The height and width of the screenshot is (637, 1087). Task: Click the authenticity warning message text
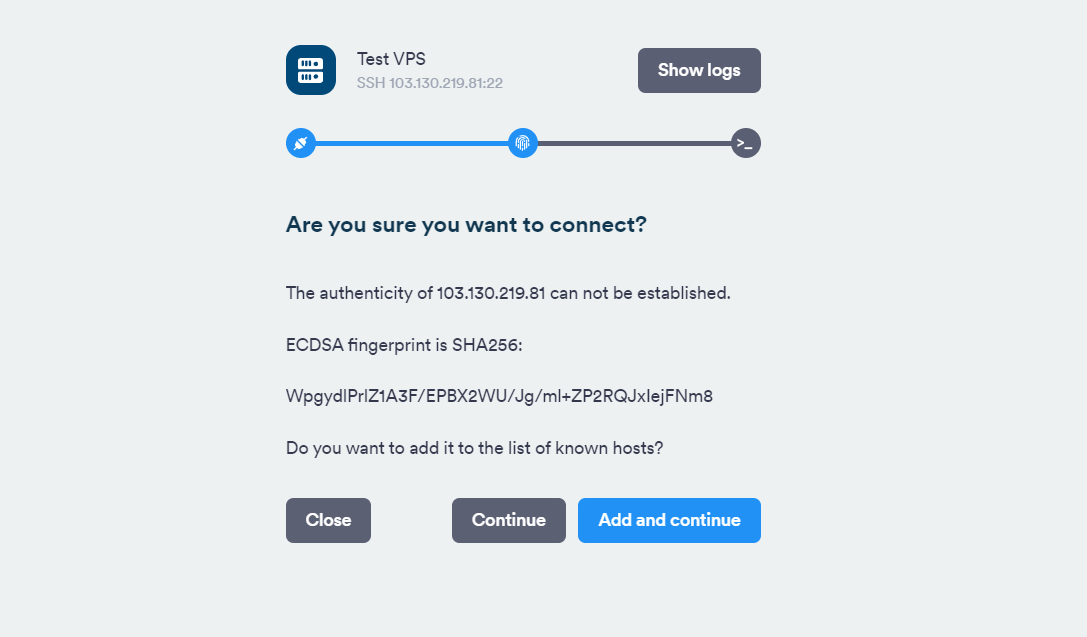(x=507, y=293)
